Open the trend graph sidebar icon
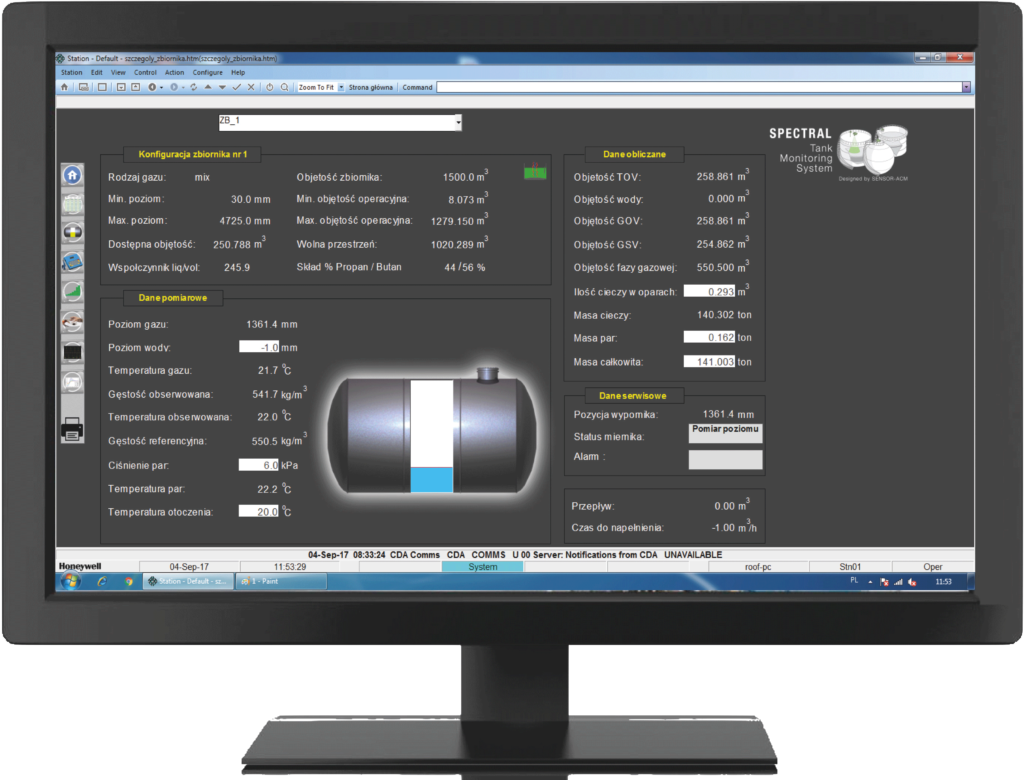This screenshot has height=780, width=1024. pyautogui.click(x=72, y=381)
